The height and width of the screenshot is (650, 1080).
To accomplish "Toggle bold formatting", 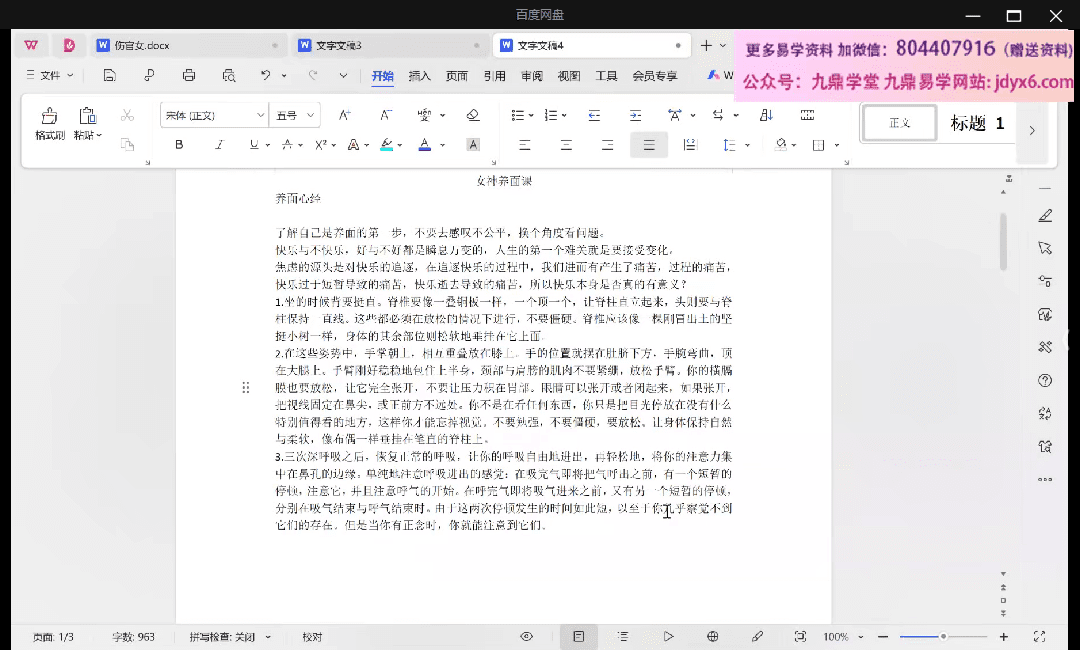I will (x=179, y=145).
